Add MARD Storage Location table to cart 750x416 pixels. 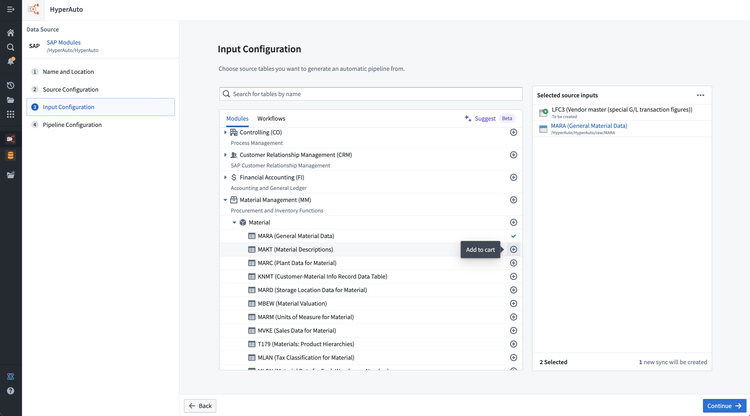[x=513, y=290]
